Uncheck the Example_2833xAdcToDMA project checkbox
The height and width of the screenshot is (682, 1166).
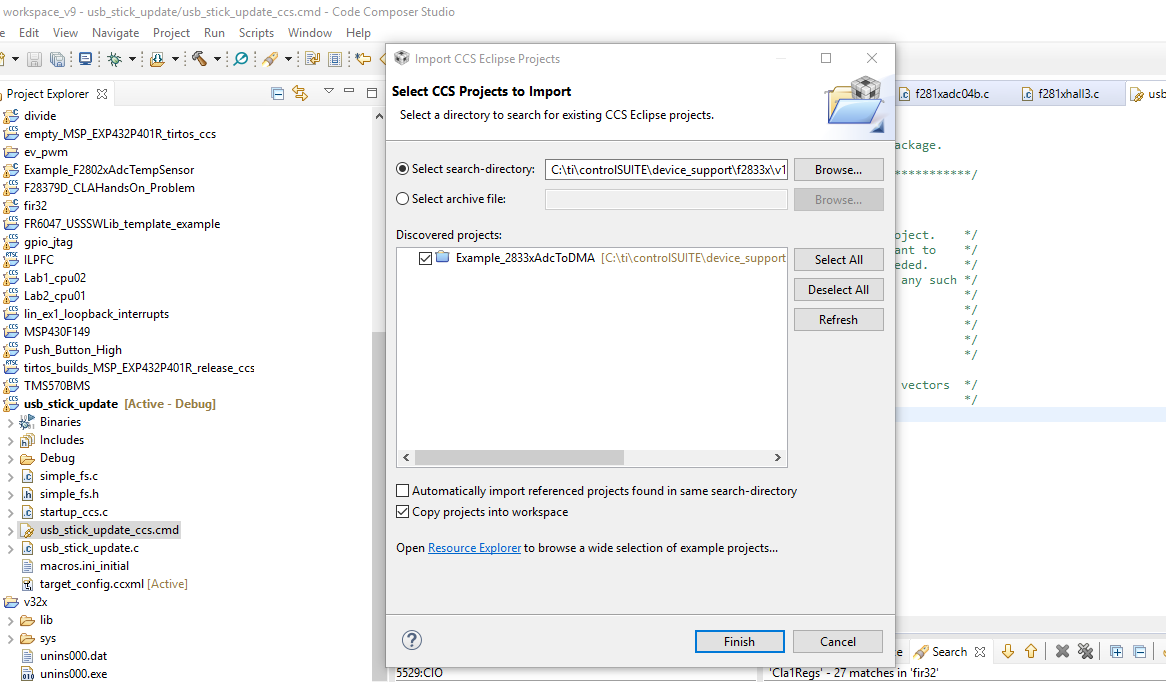(425, 258)
